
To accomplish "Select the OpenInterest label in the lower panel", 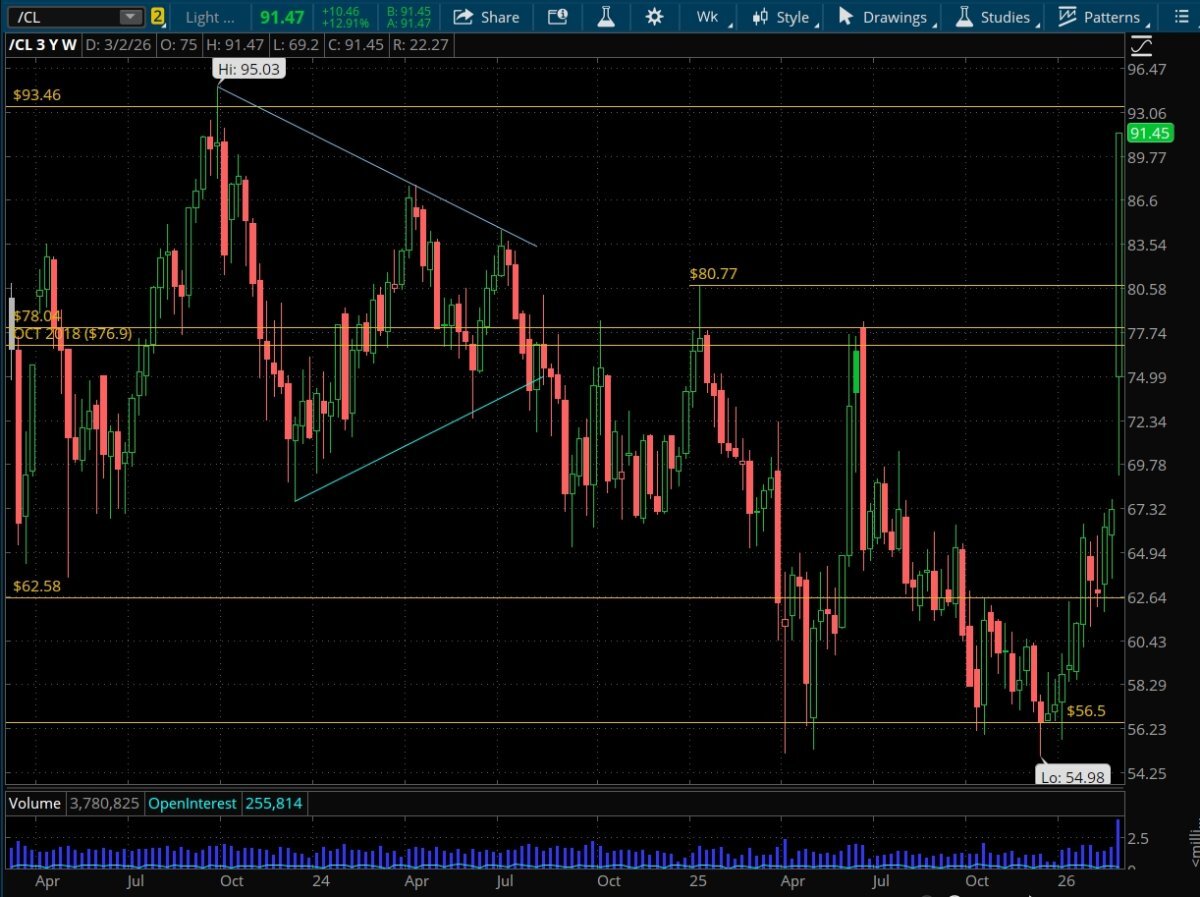I will point(193,803).
